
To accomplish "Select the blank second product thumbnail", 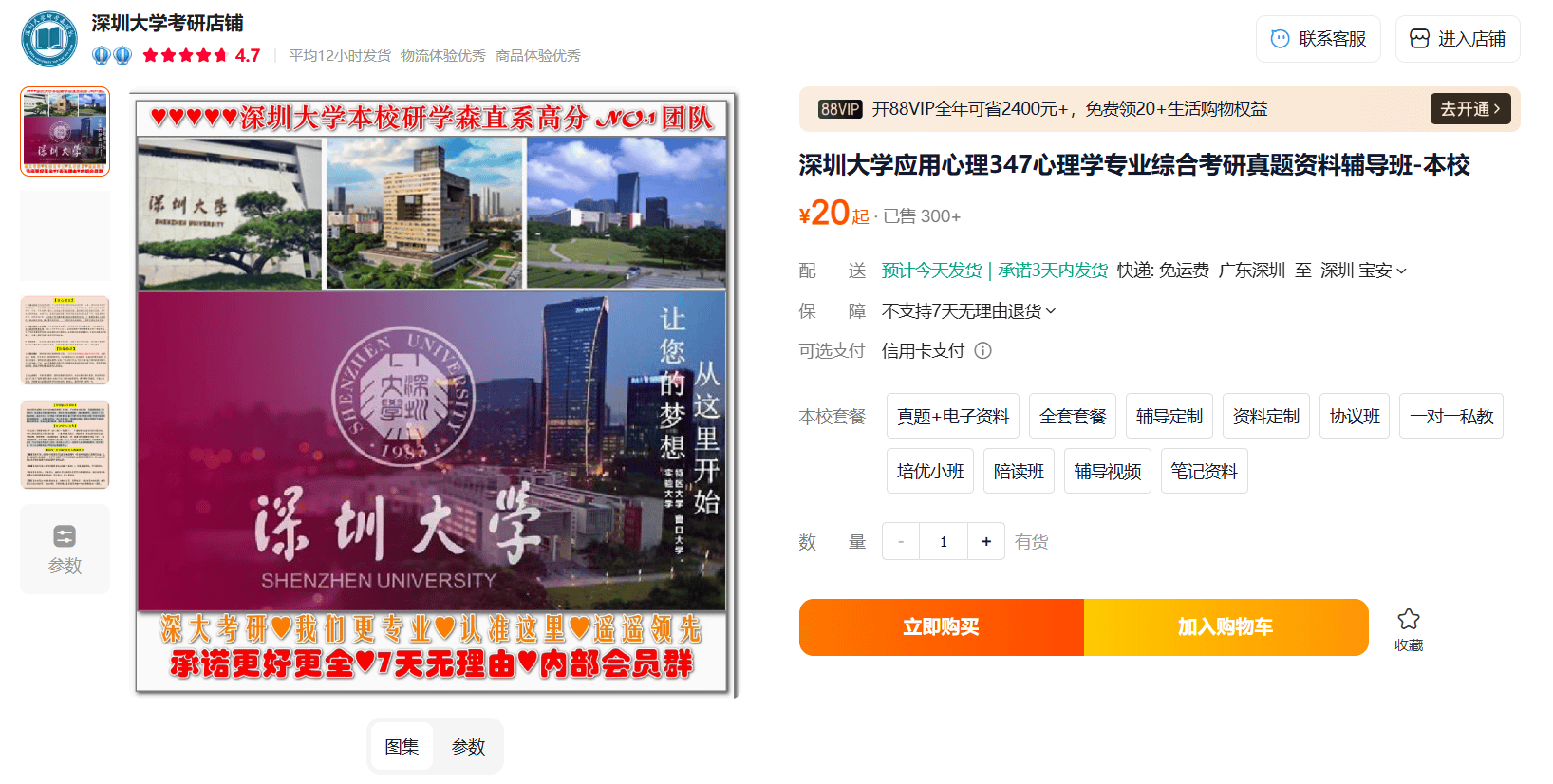I will 65,236.
